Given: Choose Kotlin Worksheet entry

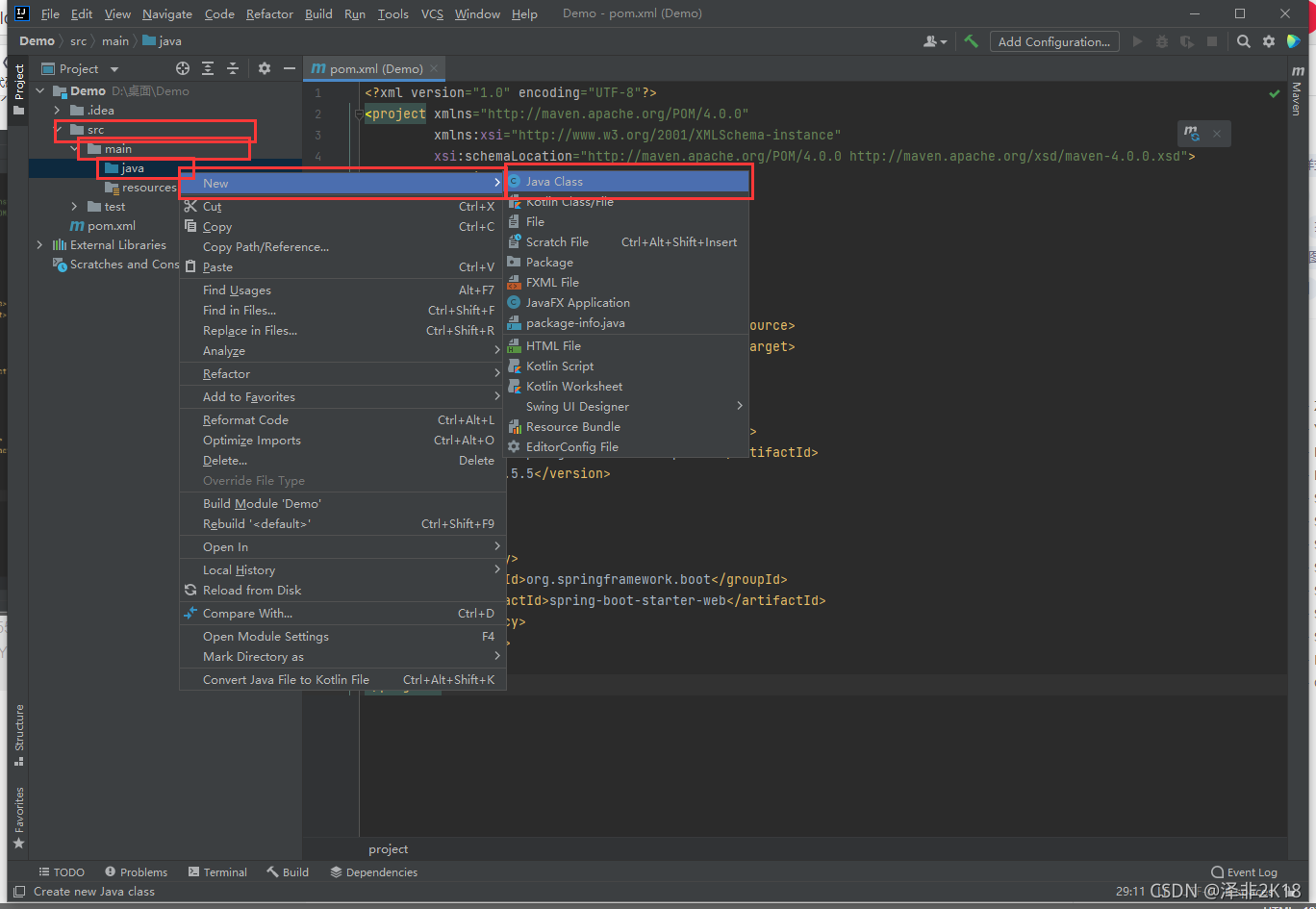Looking at the screenshot, I should tap(627, 387).
